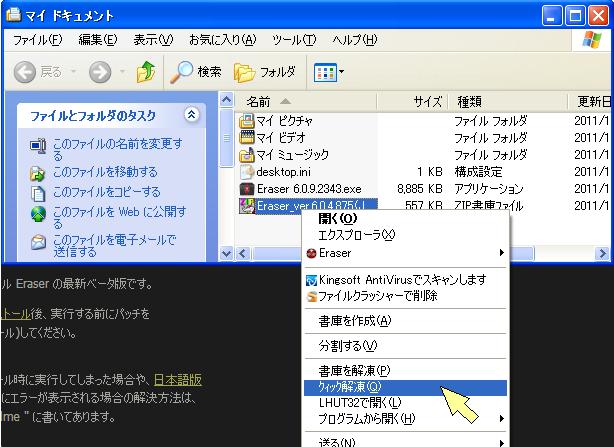Select the マイ ミュージック folder icon
The image size is (614, 447).
[247, 155]
